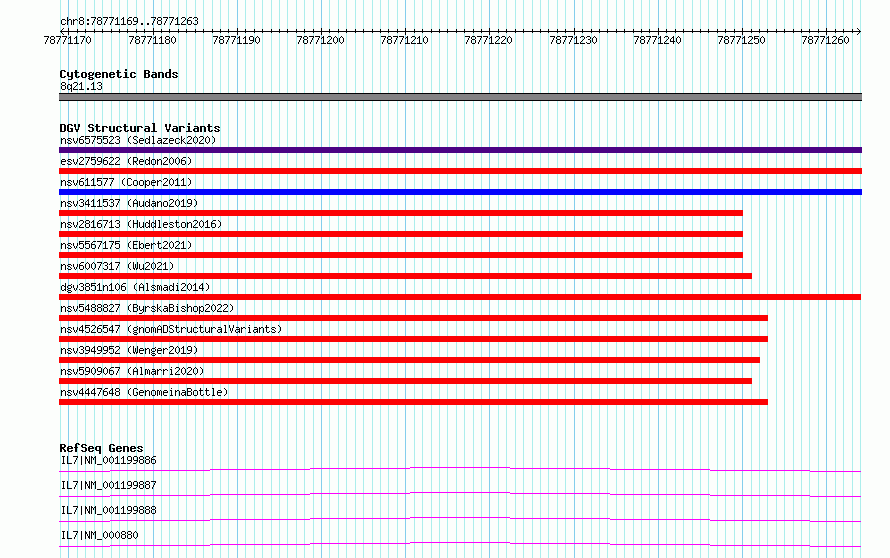This screenshot has height=558, width=890.
Task: Select the 8q21.13 band label
Action: (x=81, y=86)
